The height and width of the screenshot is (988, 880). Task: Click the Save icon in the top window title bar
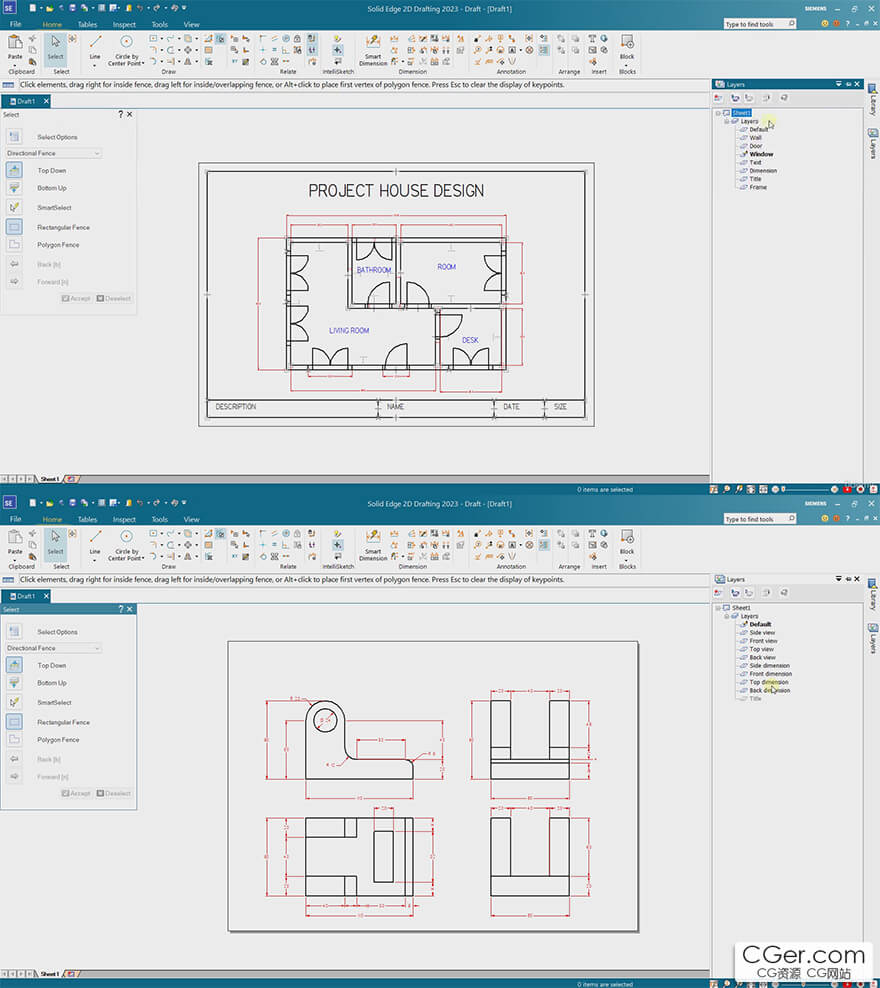pyautogui.click(x=72, y=8)
